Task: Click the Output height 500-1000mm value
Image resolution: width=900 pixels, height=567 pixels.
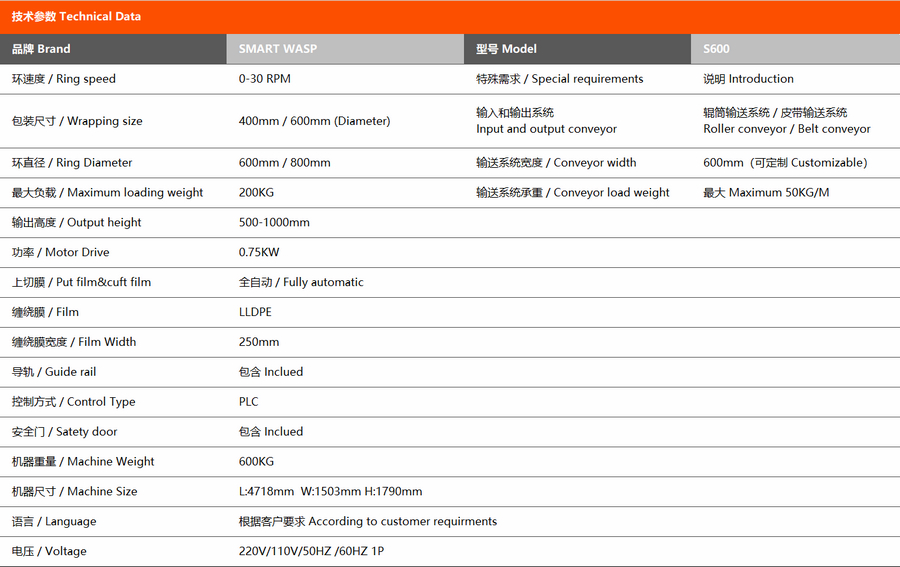Action: coord(274,223)
